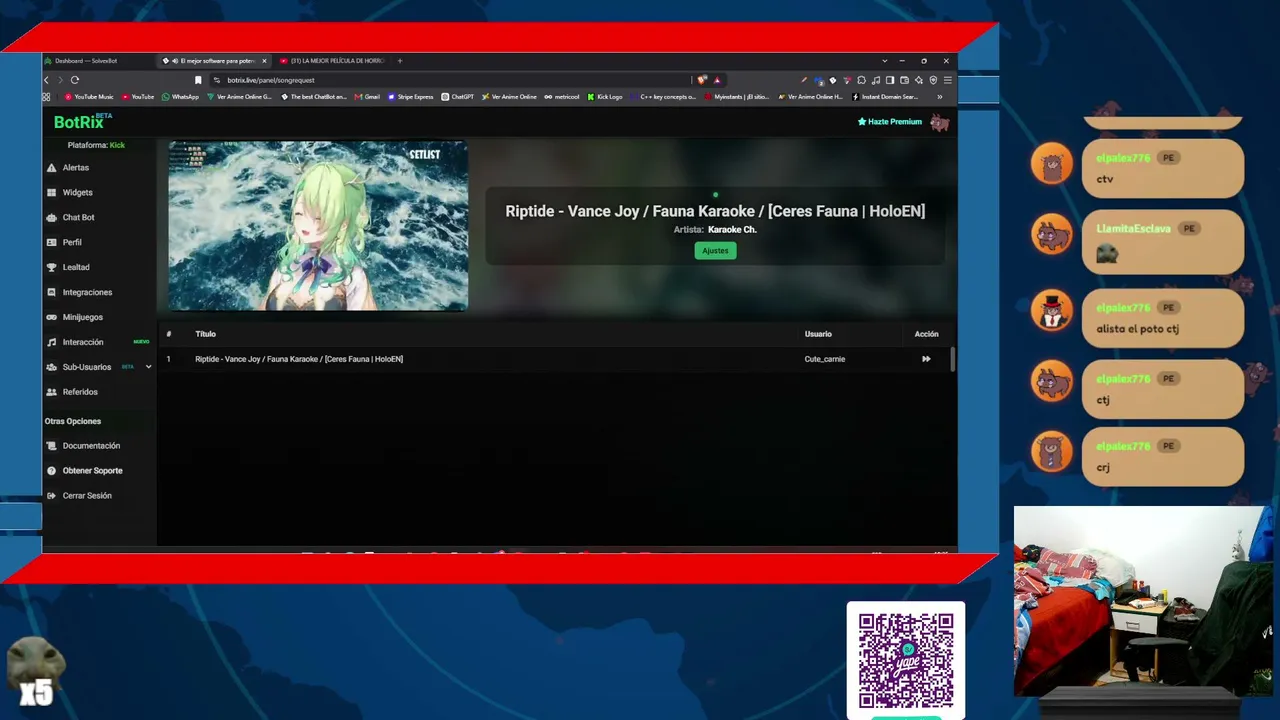Open the Kick Logo bookmark
The width and height of the screenshot is (1280, 720).
click(605, 97)
